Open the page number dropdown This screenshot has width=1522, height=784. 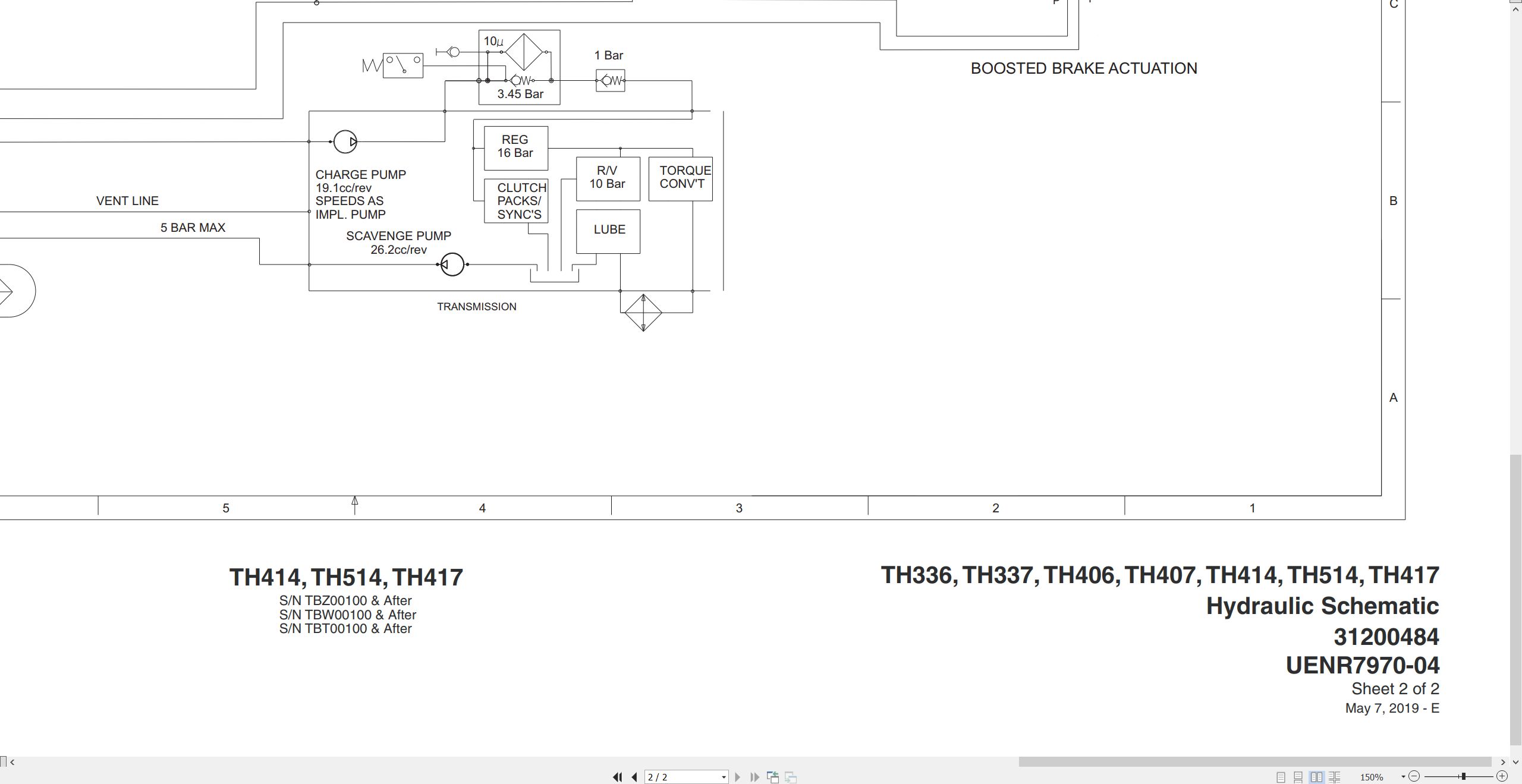(x=724, y=777)
